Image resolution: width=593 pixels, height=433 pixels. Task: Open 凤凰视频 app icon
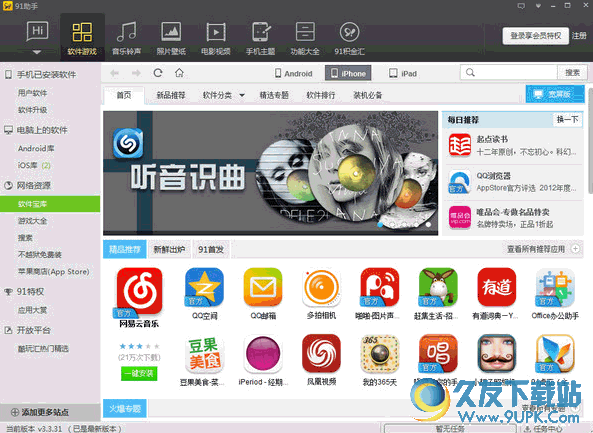321,354
